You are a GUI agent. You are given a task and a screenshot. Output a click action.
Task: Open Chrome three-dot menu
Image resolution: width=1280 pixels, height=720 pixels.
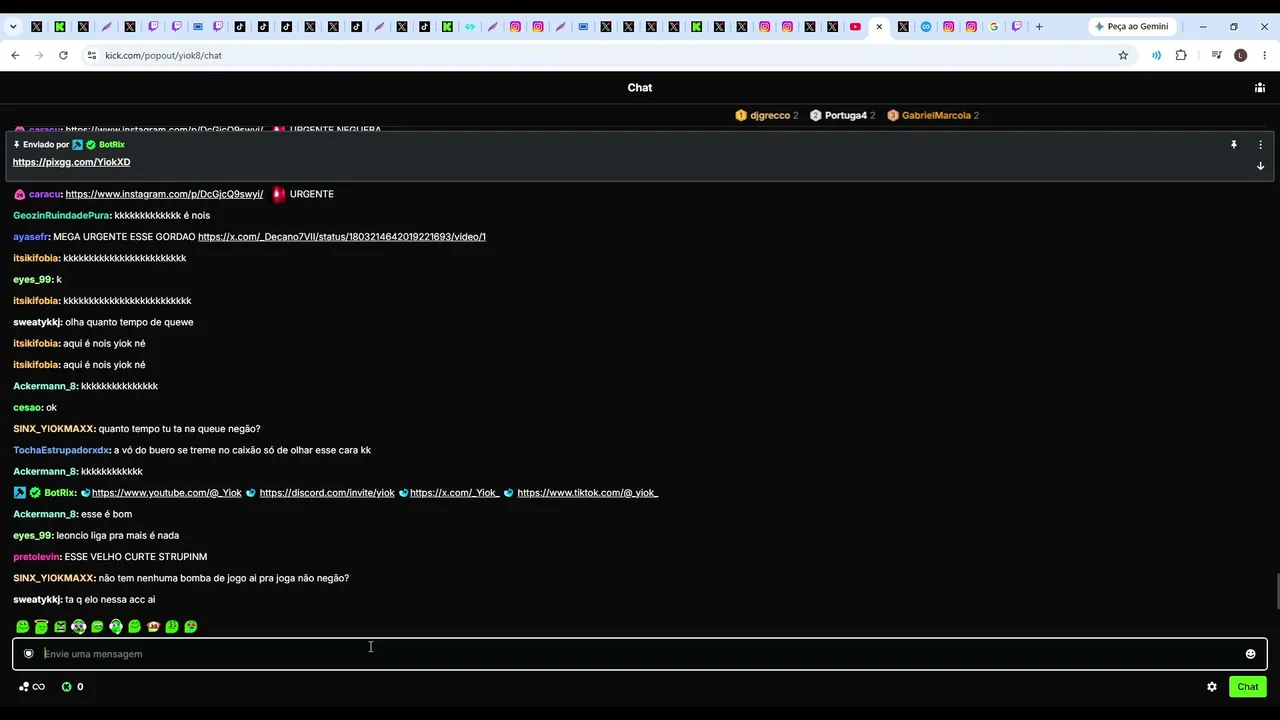pyautogui.click(x=1265, y=55)
